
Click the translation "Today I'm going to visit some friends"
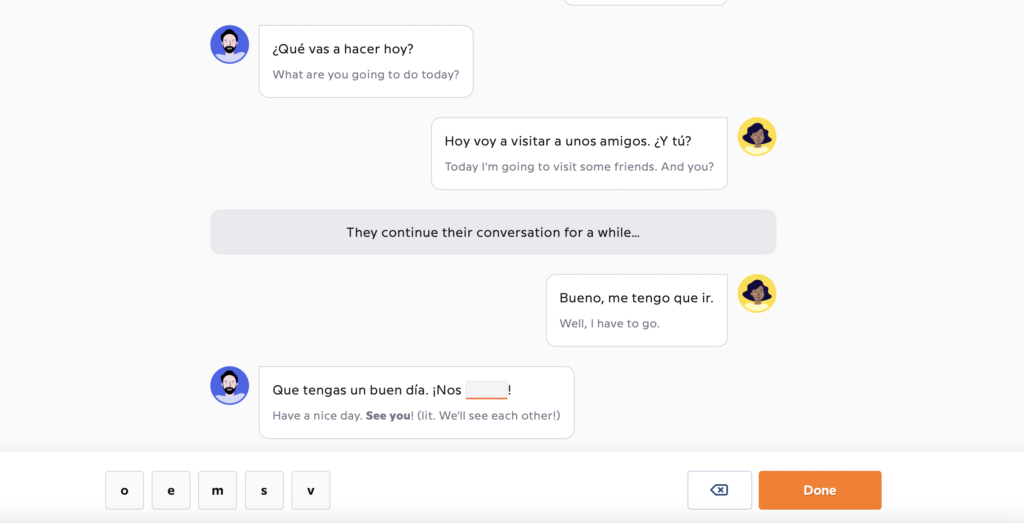[x=551, y=166]
